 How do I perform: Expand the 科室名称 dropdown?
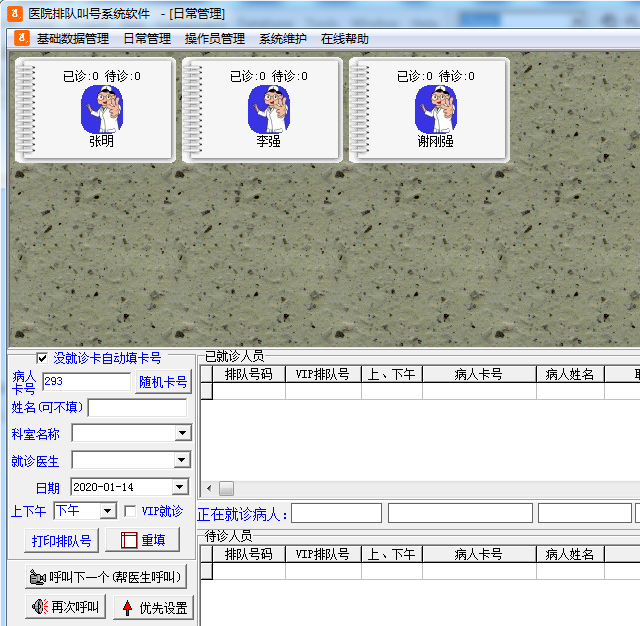pos(182,433)
